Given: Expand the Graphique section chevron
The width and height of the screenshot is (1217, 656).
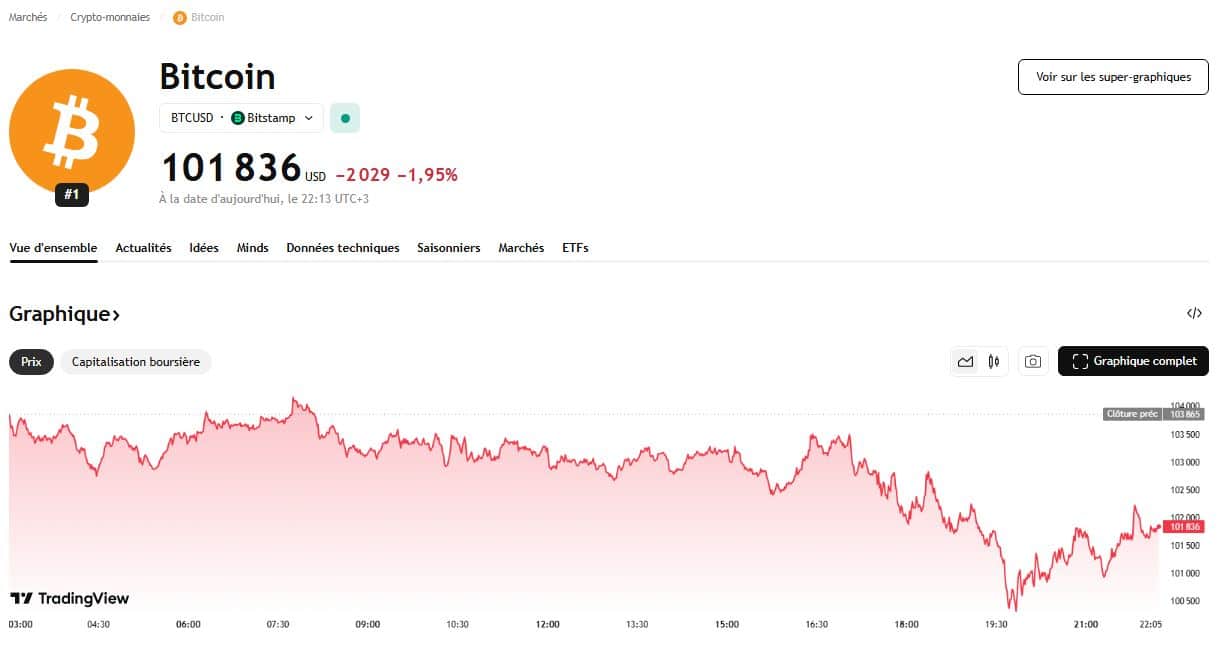Looking at the screenshot, I should pyautogui.click(x=113, y=313).
